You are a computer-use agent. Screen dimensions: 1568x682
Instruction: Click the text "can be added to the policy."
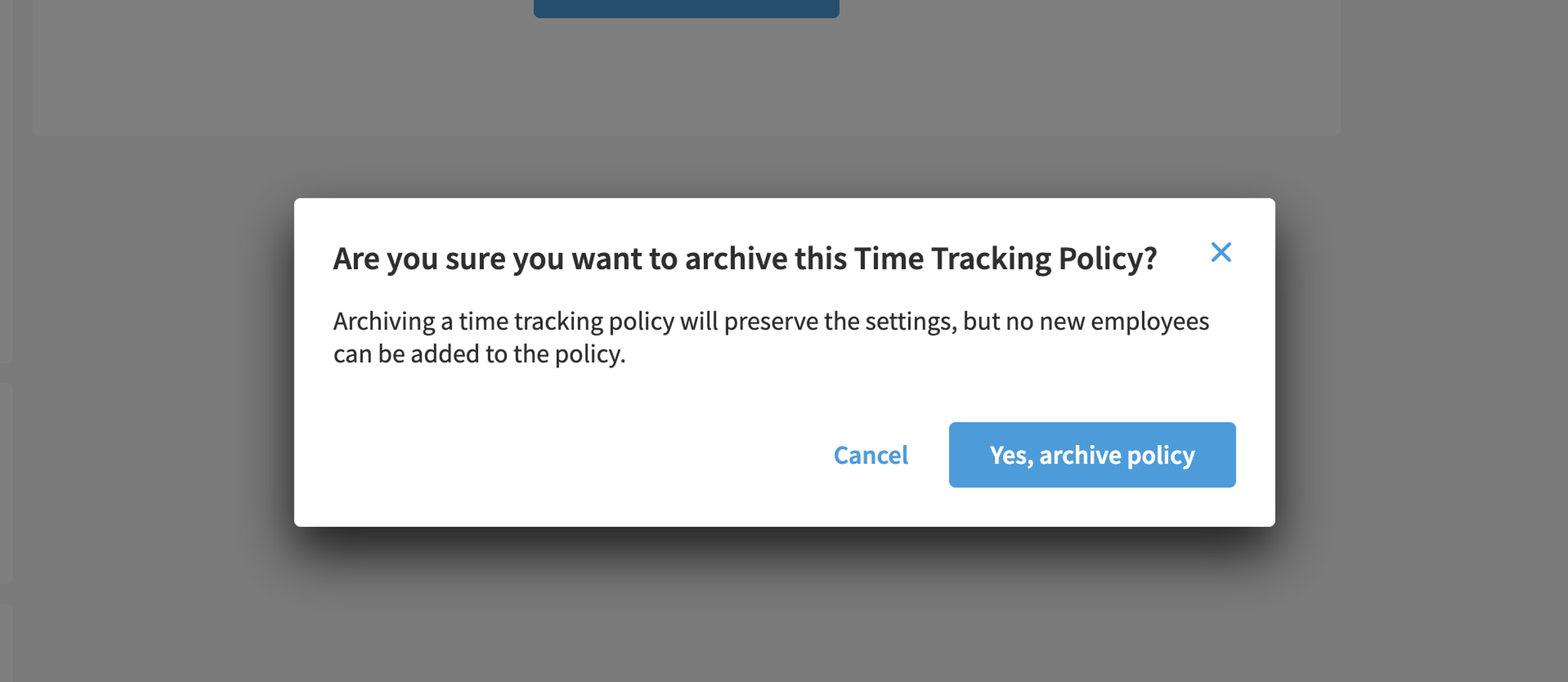click(x=479, y=354)
